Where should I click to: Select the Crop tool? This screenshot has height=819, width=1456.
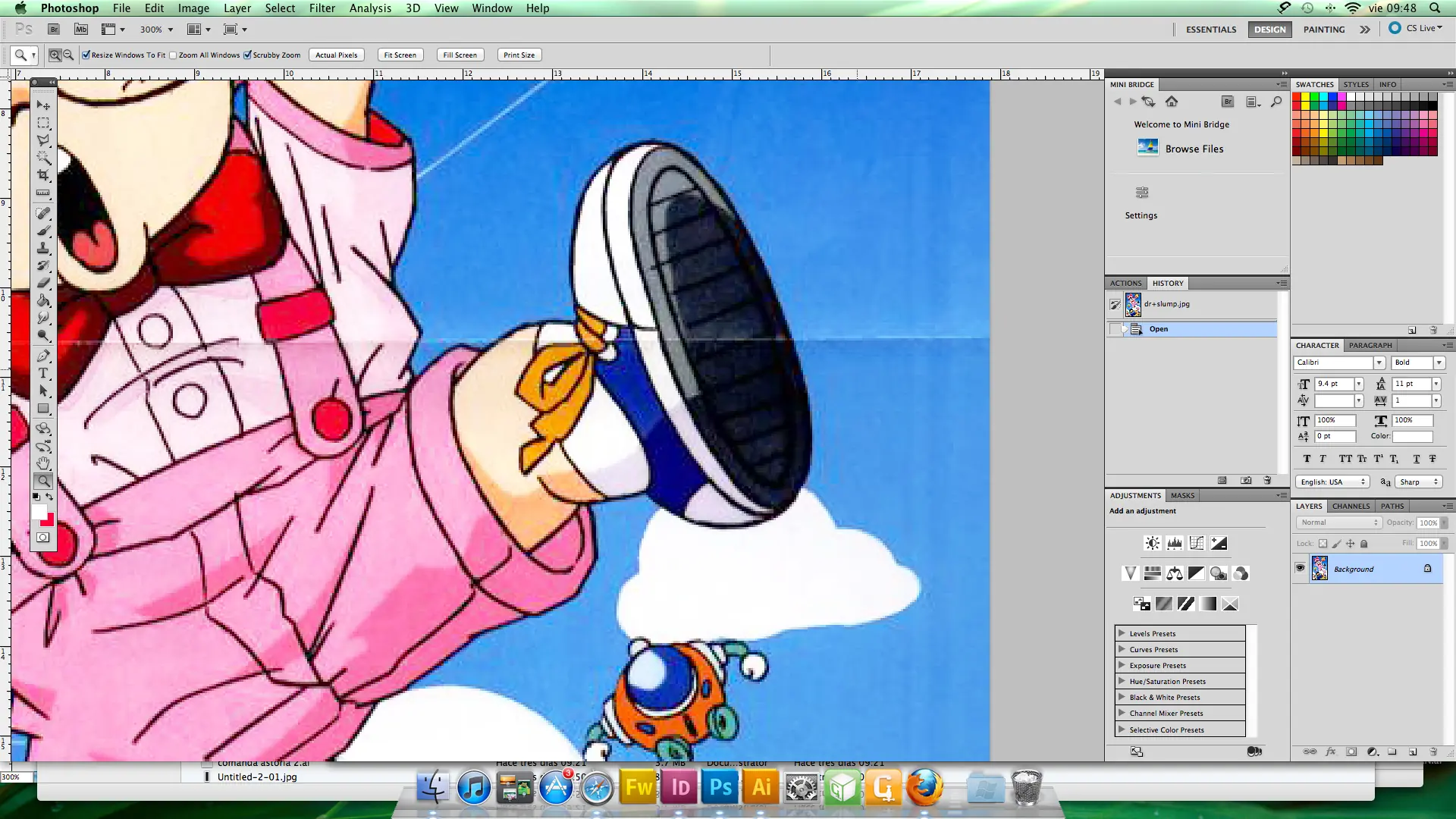coord(43,175)
